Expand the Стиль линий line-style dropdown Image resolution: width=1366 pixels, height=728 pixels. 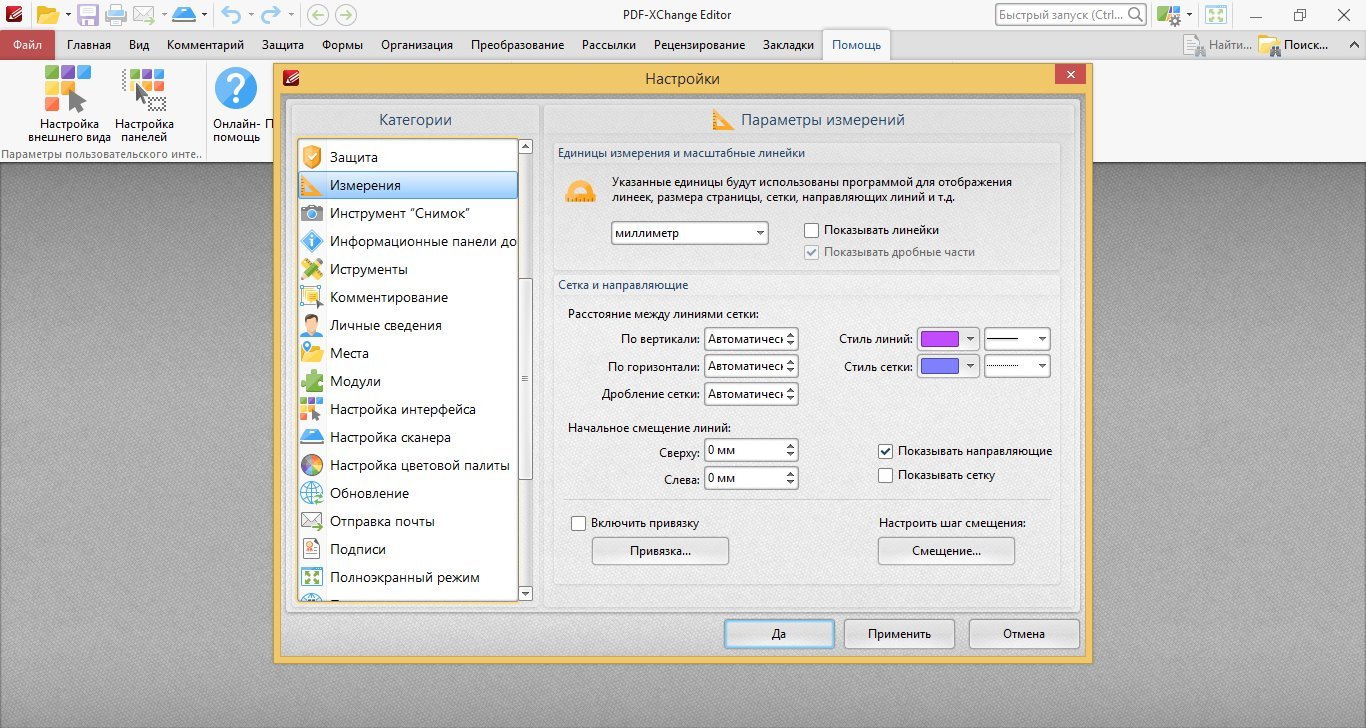[x=1017, y=339]
